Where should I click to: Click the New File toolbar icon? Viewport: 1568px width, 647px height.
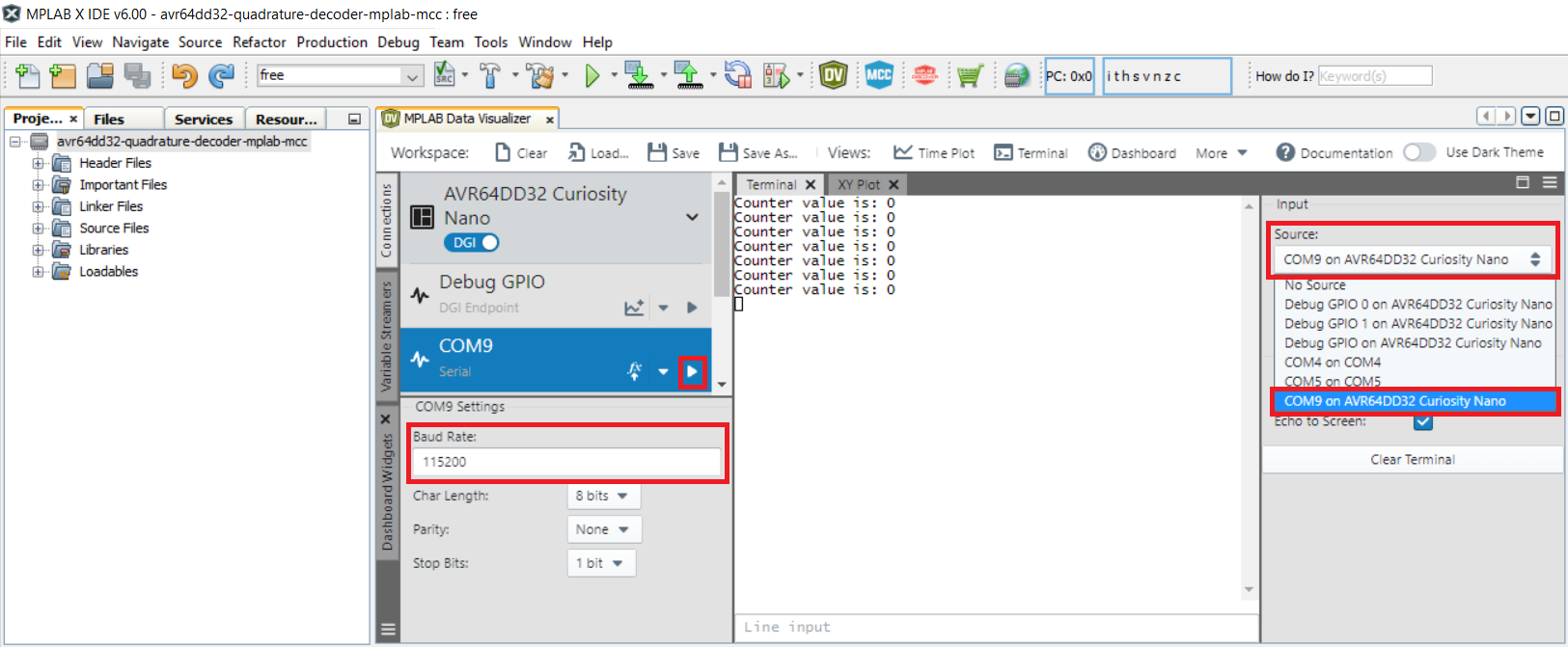pos(28,75)
